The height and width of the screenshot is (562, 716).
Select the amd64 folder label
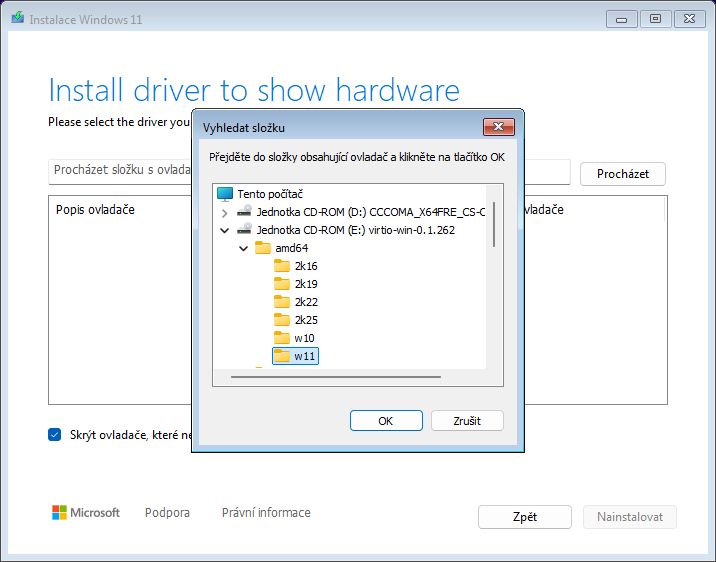pyautogui.click(x=292, y=248)
